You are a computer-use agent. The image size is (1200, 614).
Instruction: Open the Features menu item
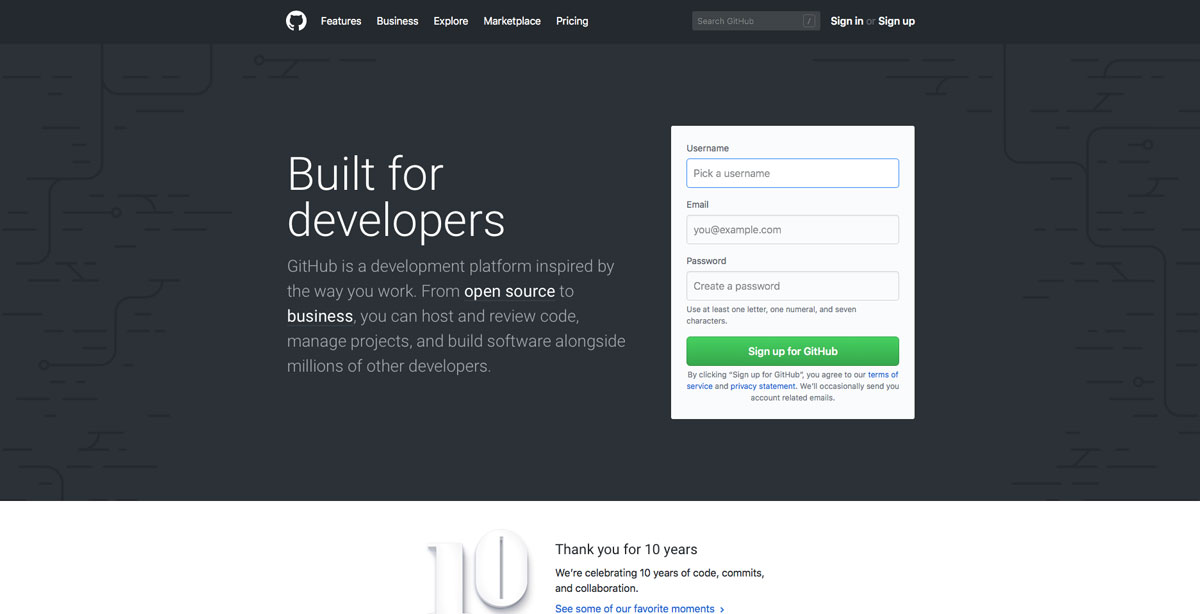[341, 21]
